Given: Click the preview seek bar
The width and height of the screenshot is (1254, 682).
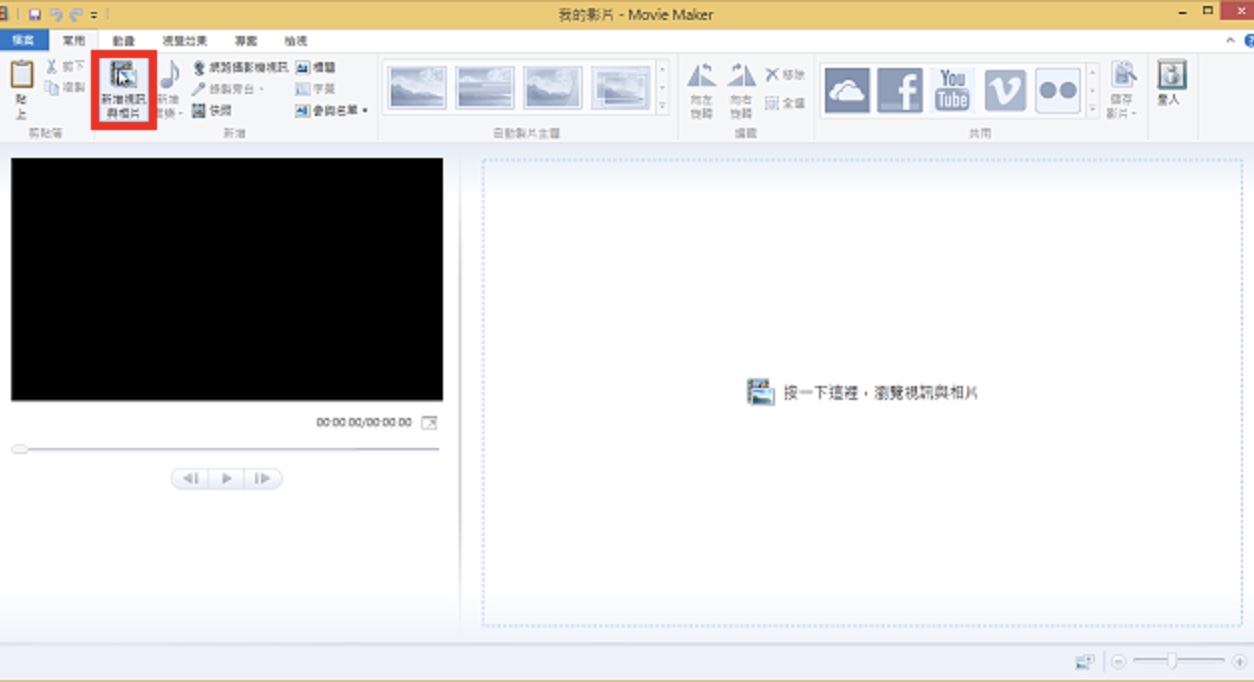Looking at the screenshot, I should [x=225, y=449].
